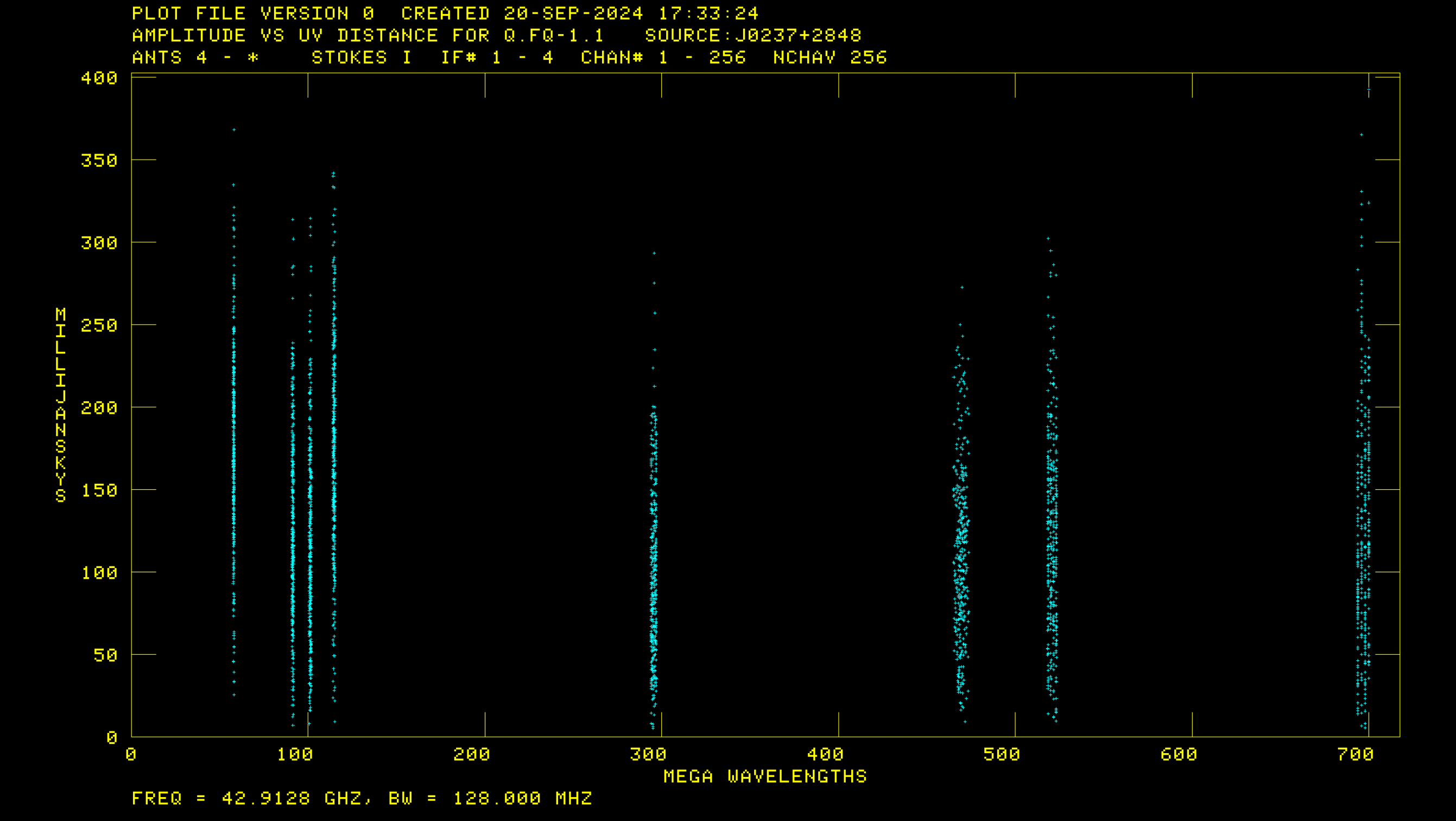Screen dimensions: 1456x821
Task: Click the STOKES I label in header
Action: click(361, 58)
